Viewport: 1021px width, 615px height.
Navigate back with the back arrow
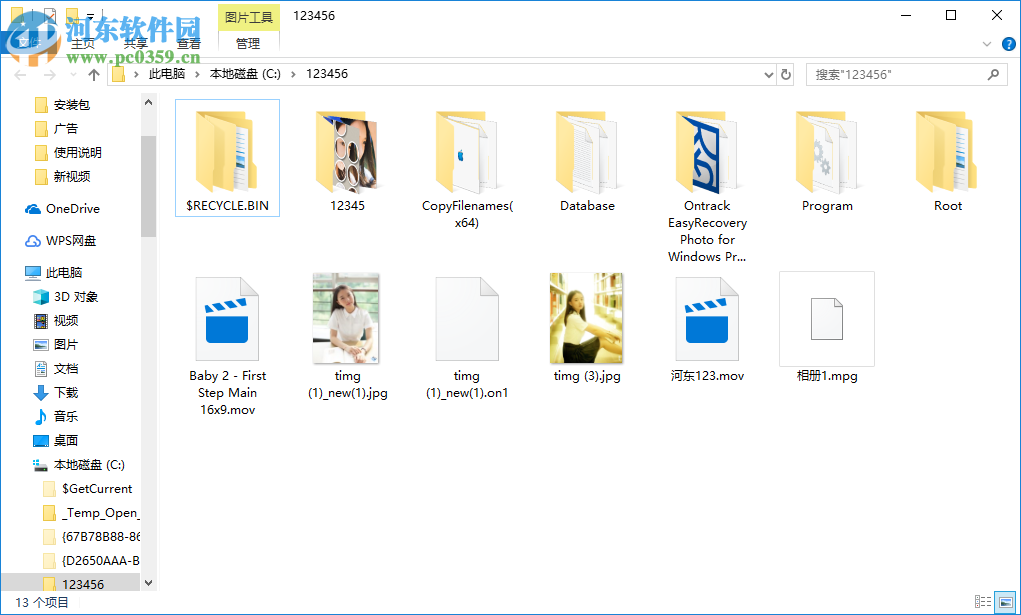point(21,75)
